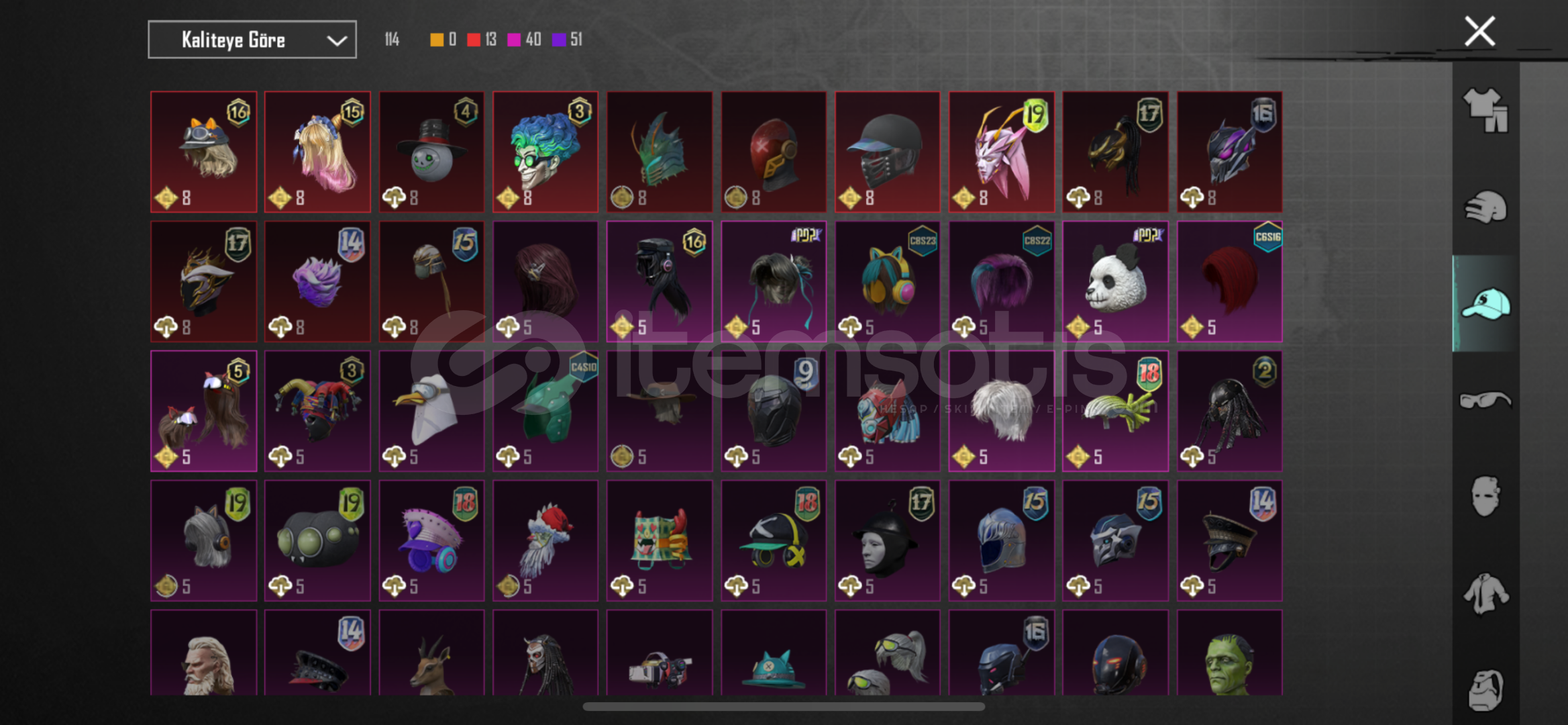Select the cap headwear category icon

(1485, 303)
